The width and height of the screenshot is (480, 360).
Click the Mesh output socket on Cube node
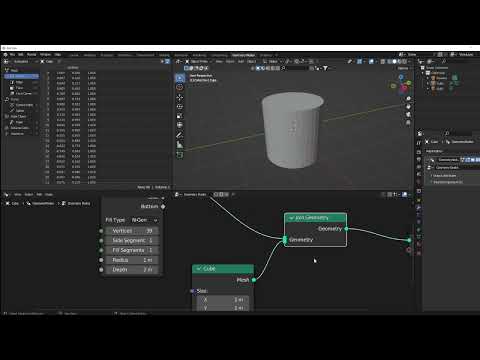254,280
